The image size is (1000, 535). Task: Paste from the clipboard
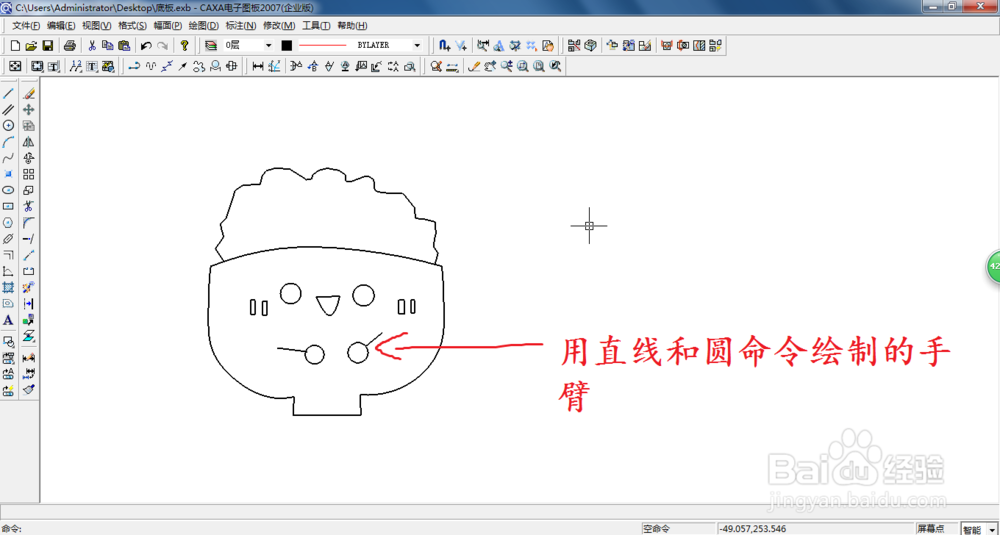124,45
